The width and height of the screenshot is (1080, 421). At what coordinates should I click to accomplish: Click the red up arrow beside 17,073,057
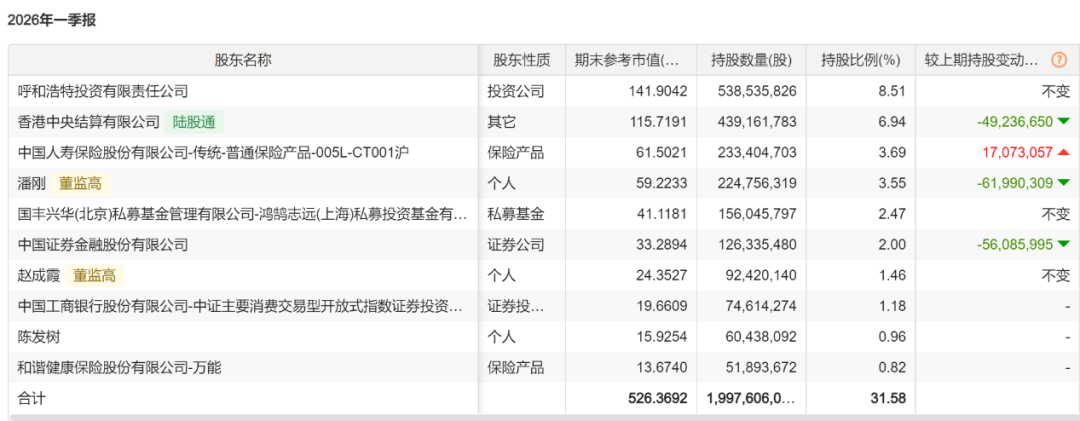1063,152
